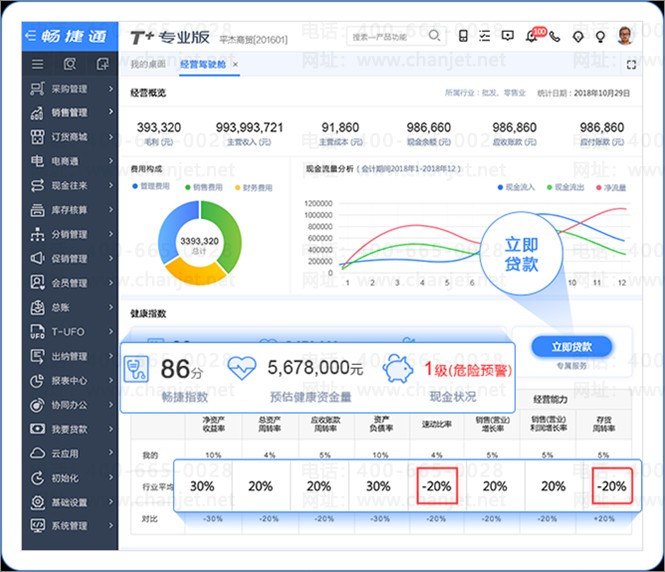This screenshot has height=572, width=665.
Task: Open 初始化 refresh icon
Action: 37,478
